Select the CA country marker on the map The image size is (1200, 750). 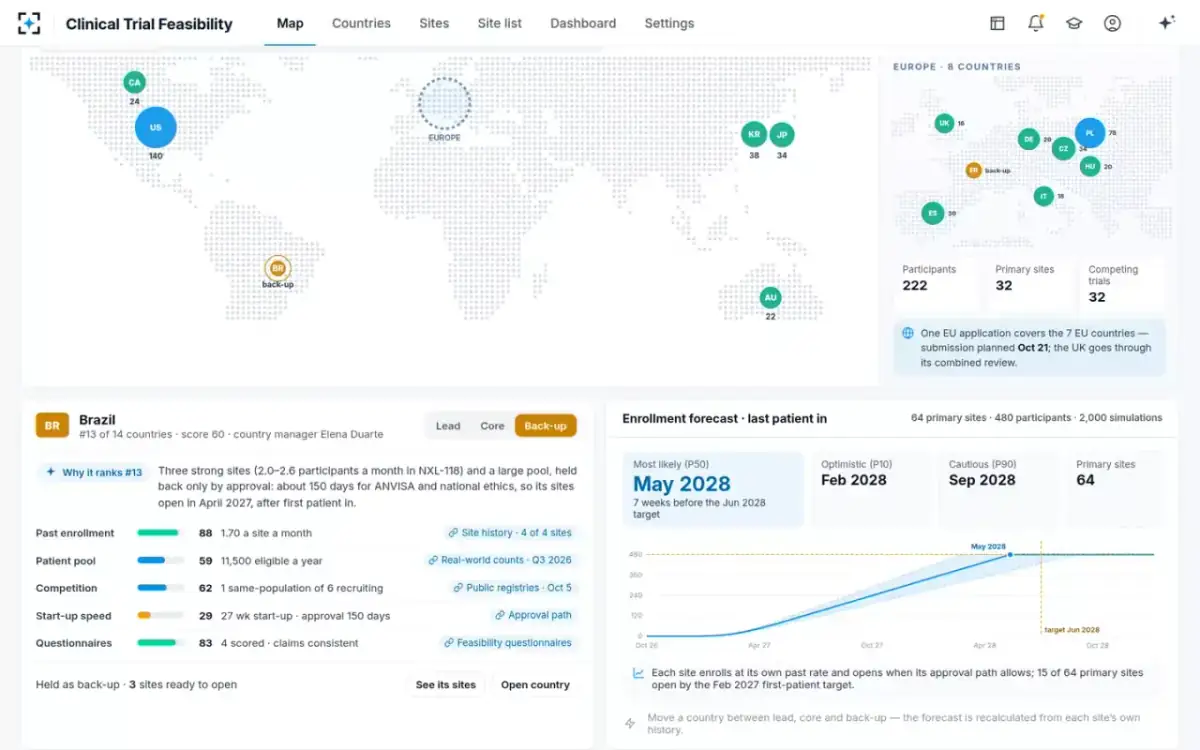point(134,82)
